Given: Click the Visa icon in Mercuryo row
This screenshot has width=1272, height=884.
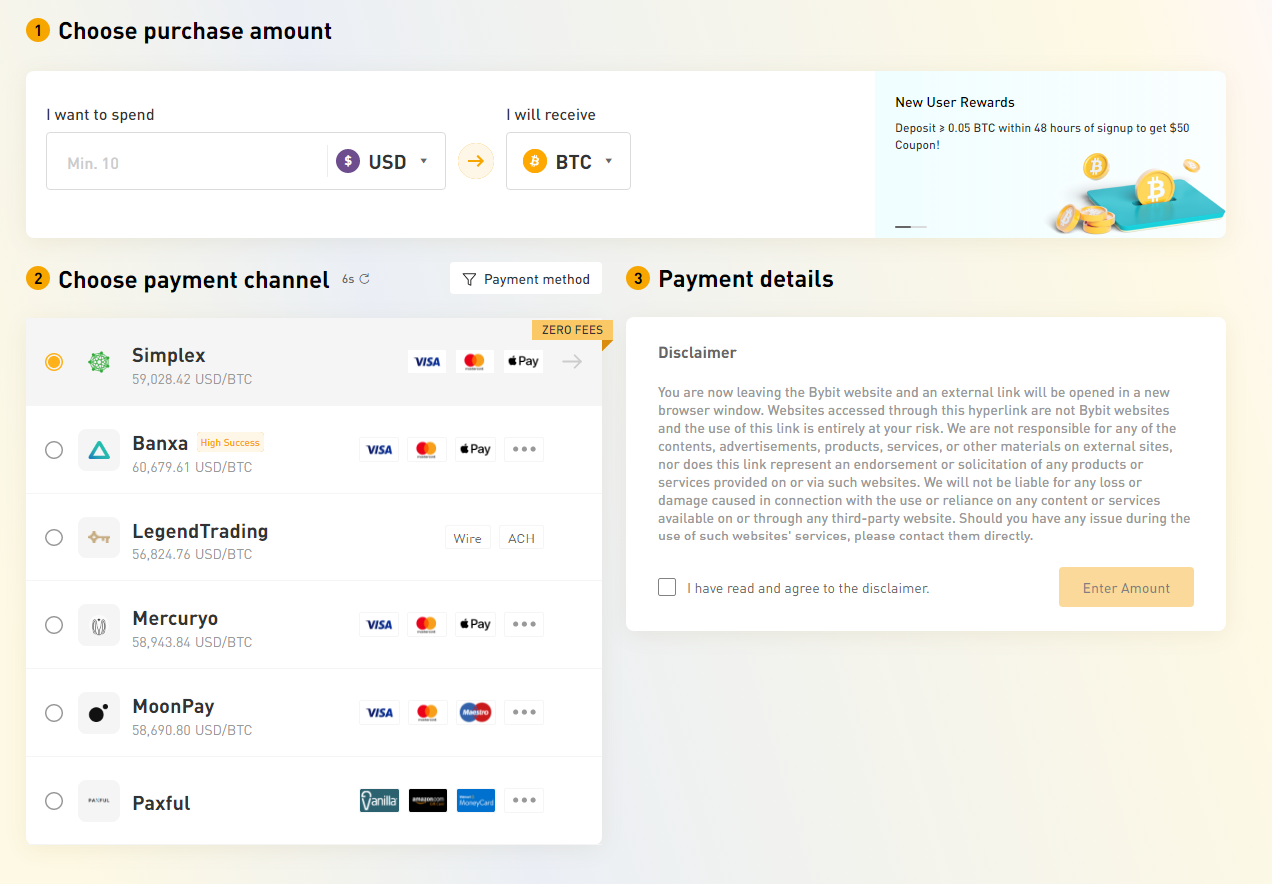Looking at the screenshot, I should tap(379, 624).
